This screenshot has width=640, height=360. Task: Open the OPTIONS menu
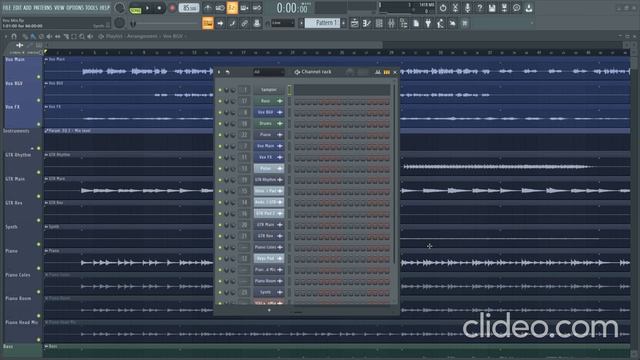coord(75,7)
